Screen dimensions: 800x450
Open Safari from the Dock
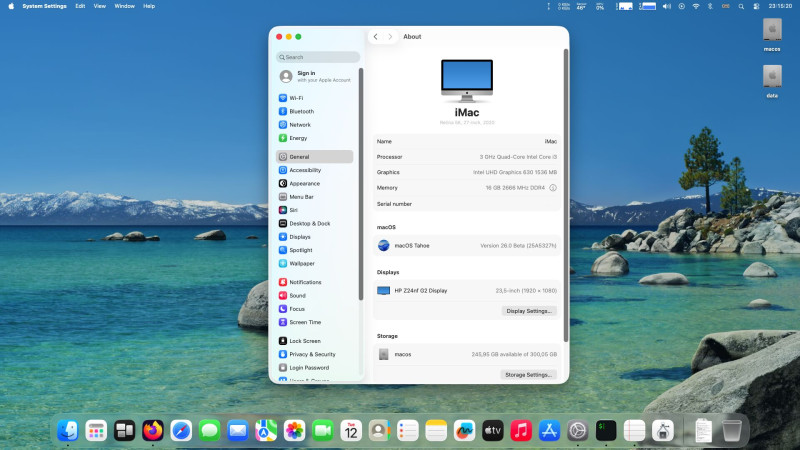(181, 431)
